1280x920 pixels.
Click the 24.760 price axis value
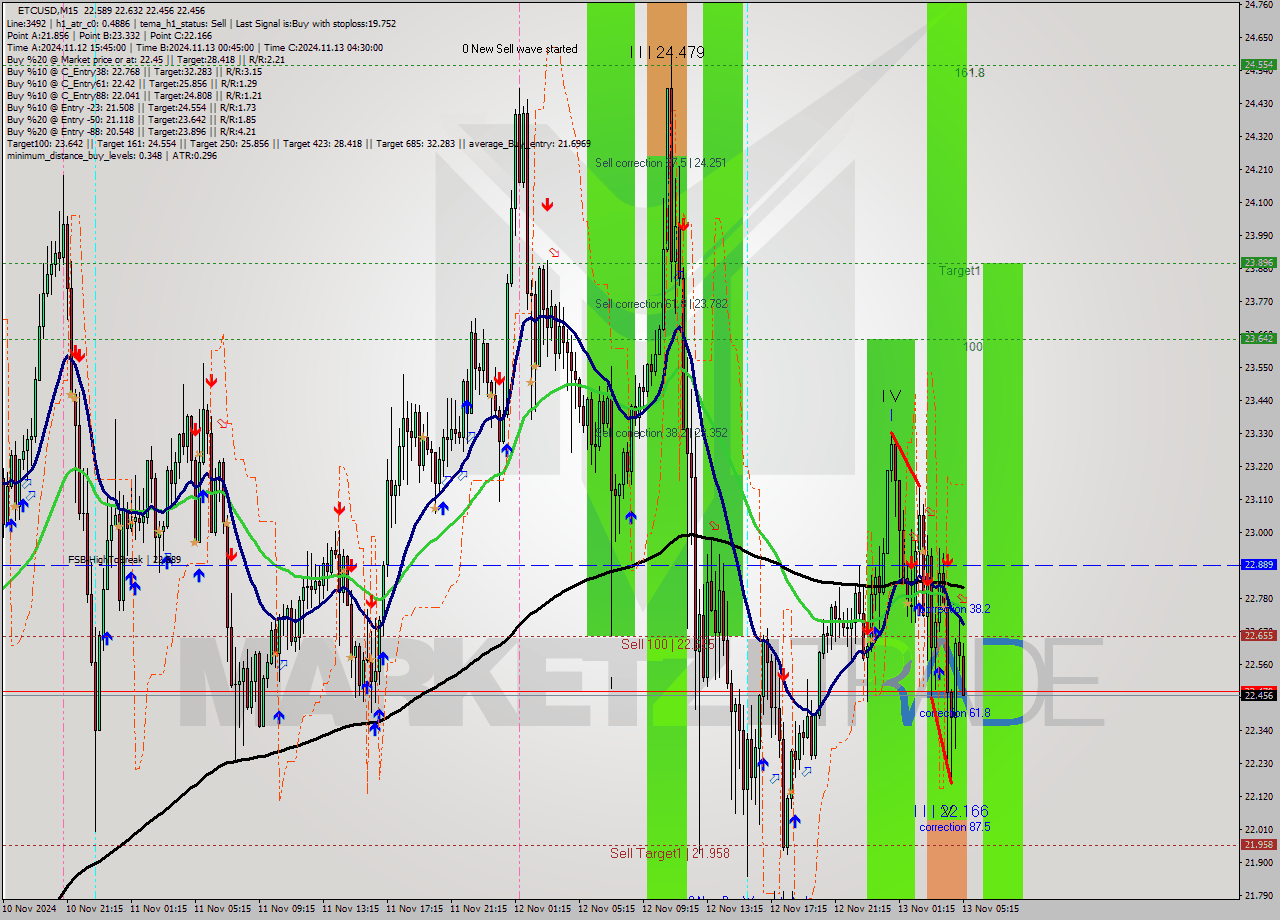coord(1258,5)
